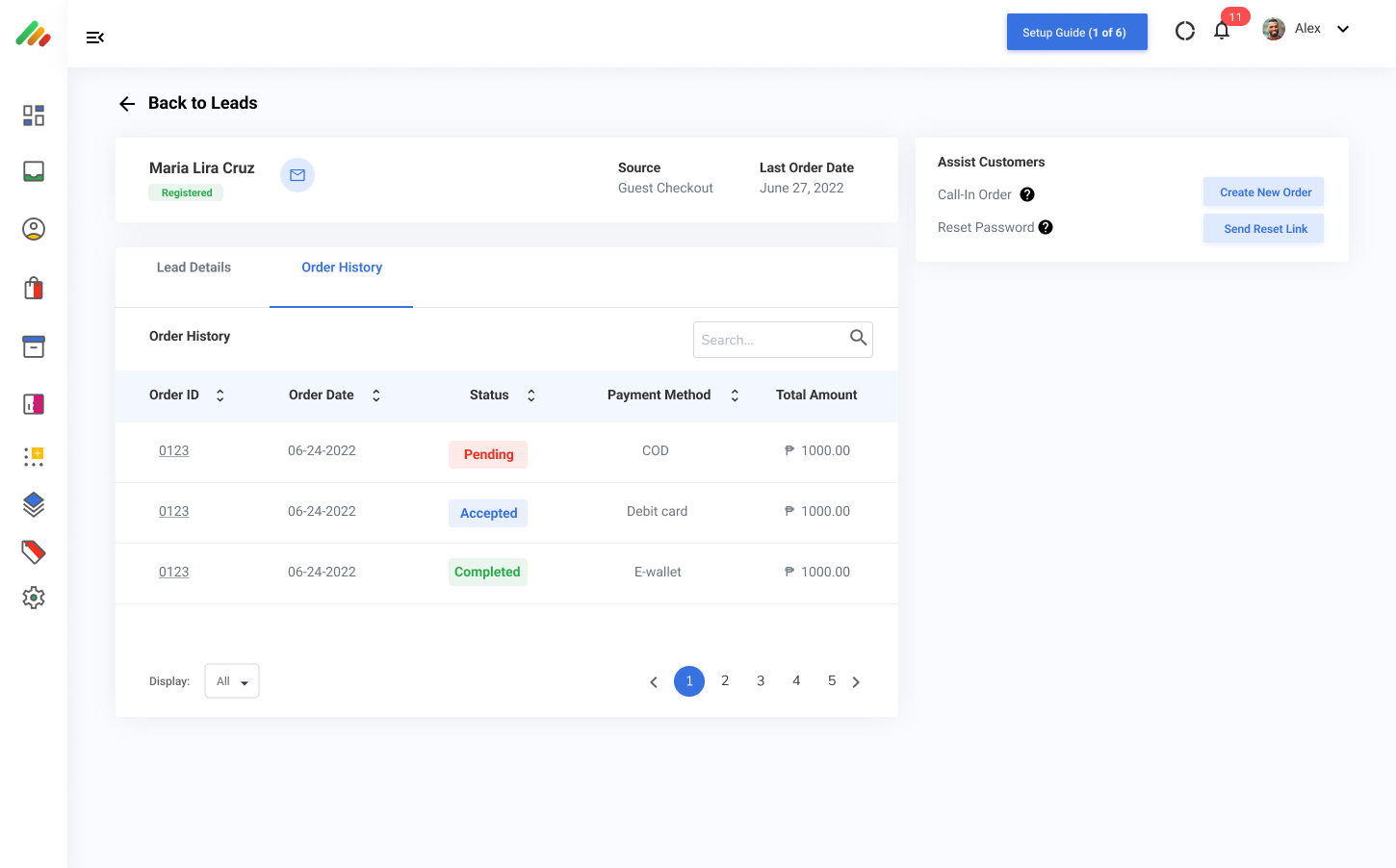Open the dashboard icon in sidebar
Screen dimensions: 1396x868
(34, 115)
